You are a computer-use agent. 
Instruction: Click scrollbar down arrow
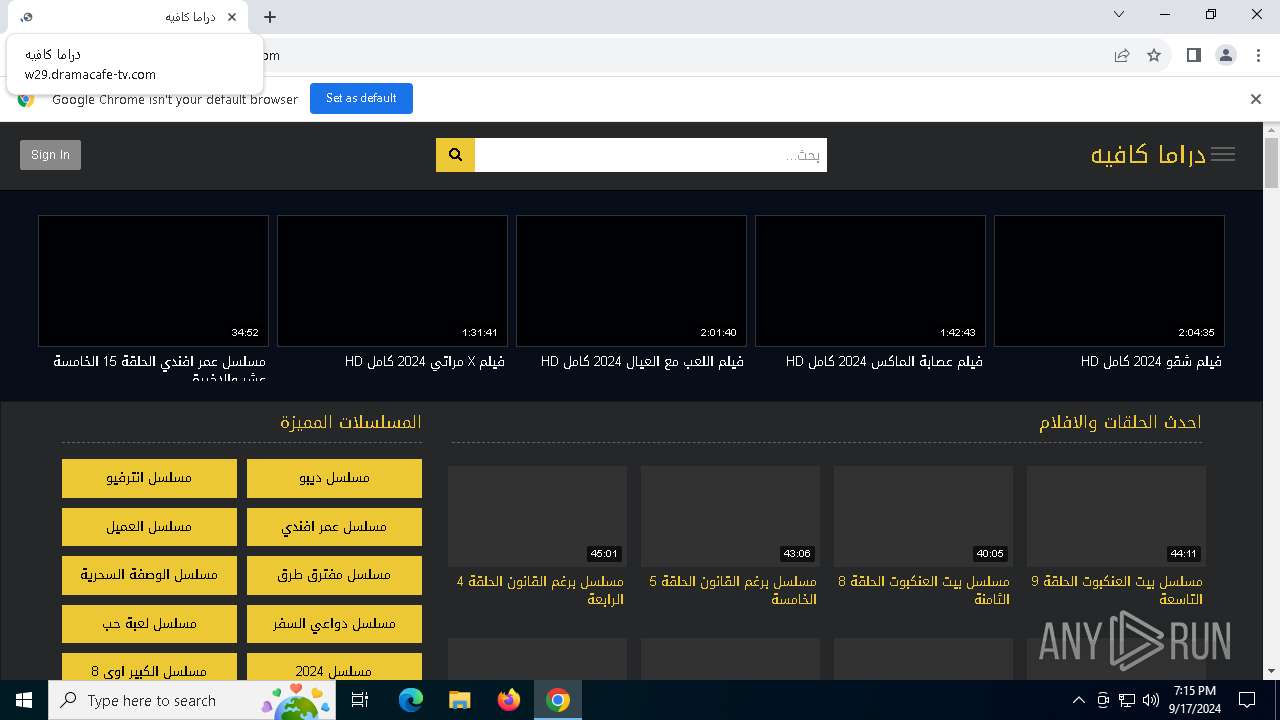1271,672
